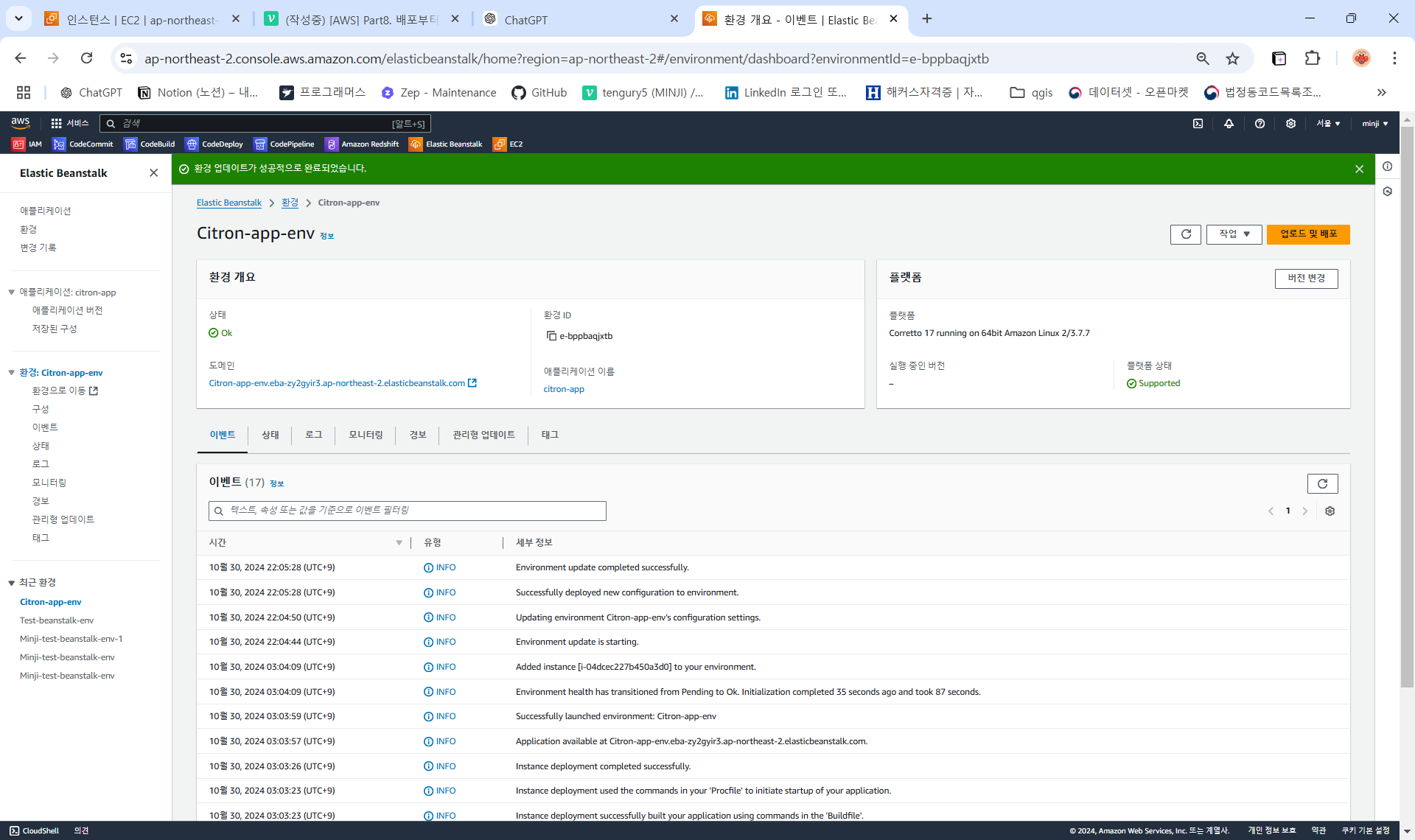Click the CodeBuild shortcut icon
Image resolution: width=1415 pixels, height=840 pixels.
point(131,144)
